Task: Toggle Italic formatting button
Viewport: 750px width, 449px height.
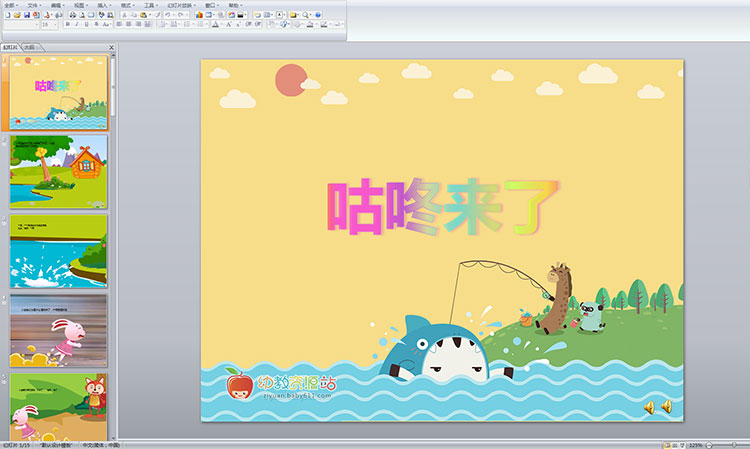Action: 77,25
